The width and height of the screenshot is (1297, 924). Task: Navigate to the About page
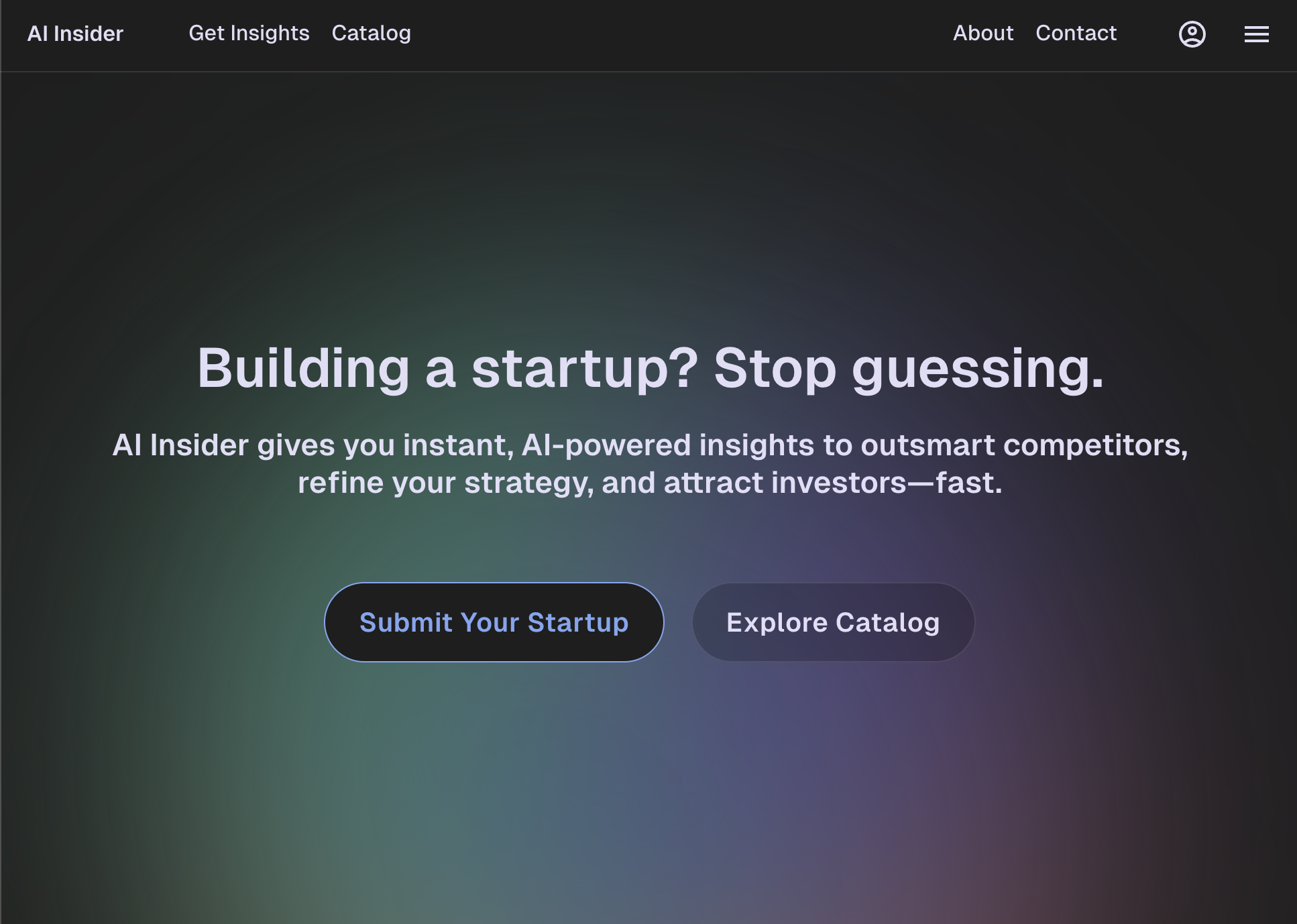point(983,33)
